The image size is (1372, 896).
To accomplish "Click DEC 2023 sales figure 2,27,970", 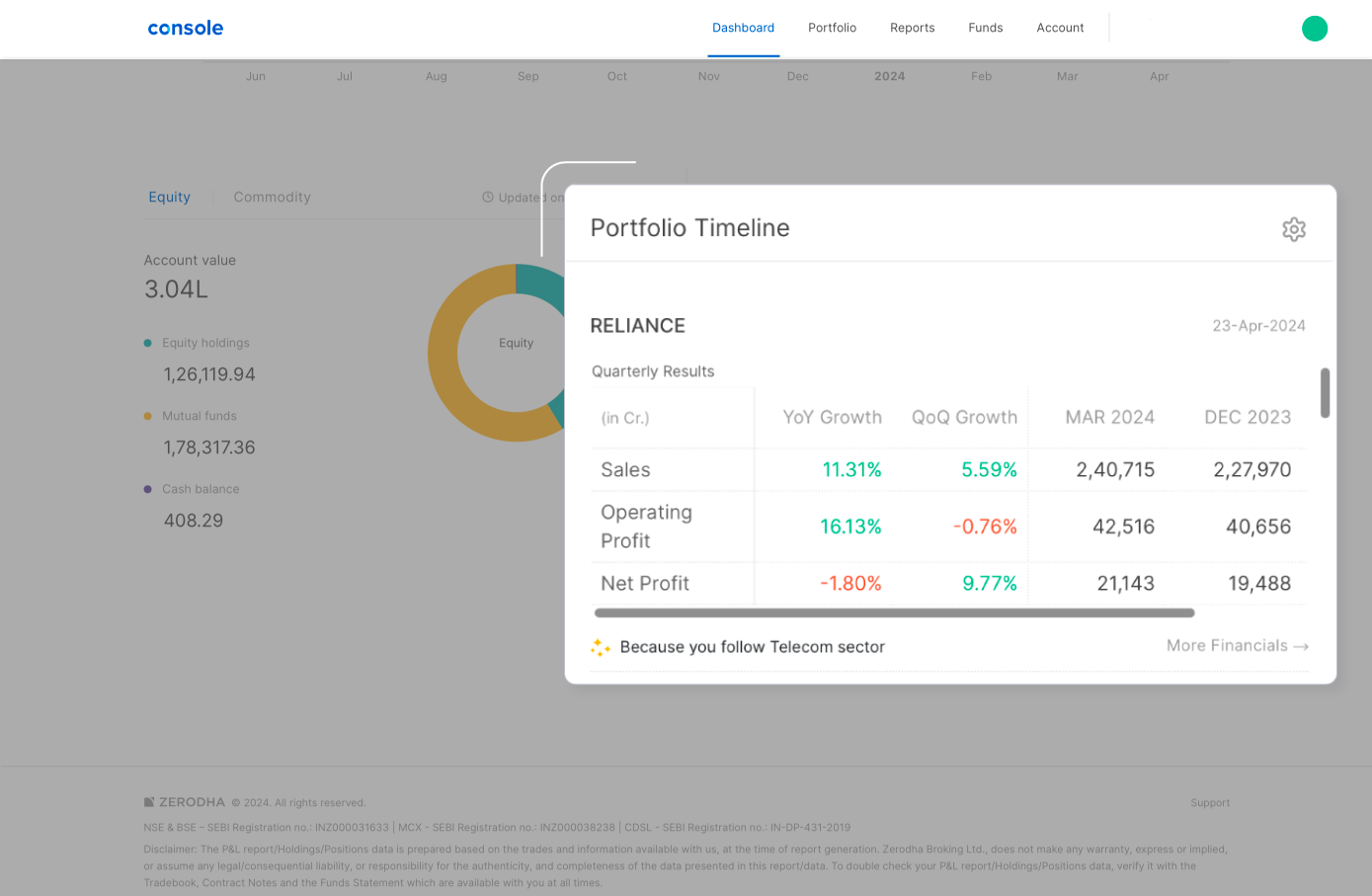I will tap(1251, 470).
